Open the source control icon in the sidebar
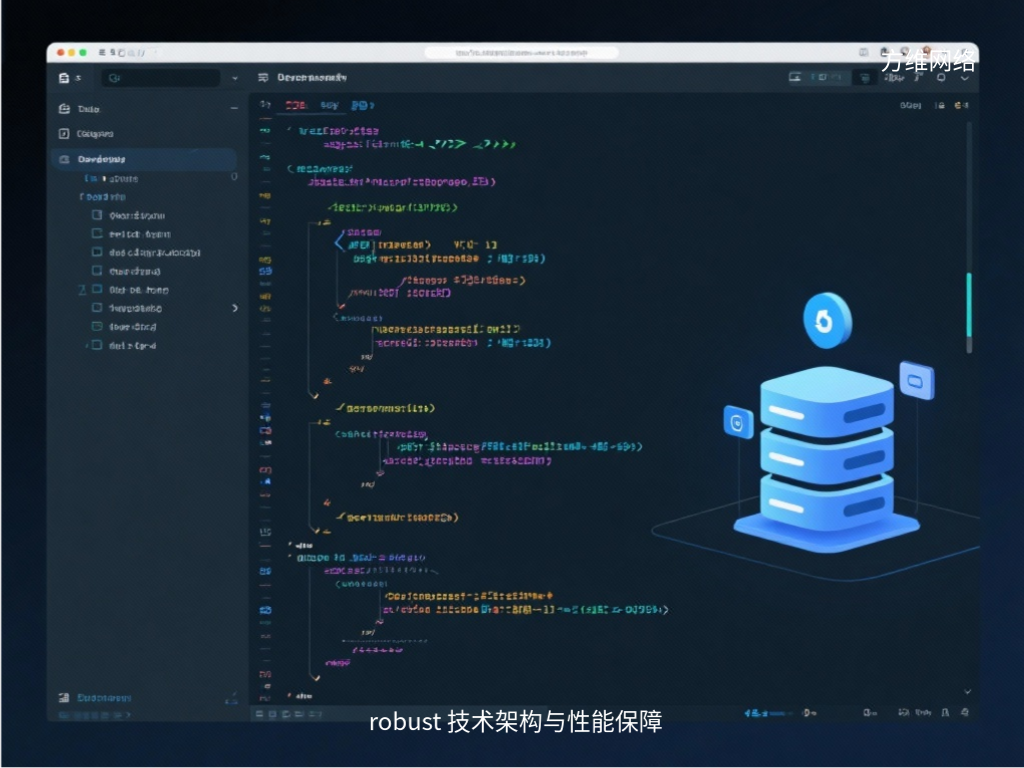 tap(64, 134)
